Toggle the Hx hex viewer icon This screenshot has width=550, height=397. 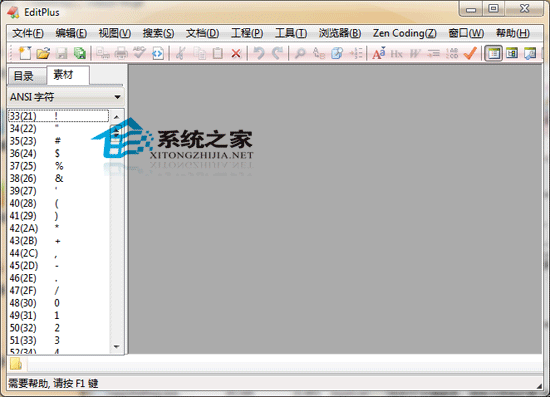pos(397,54)
